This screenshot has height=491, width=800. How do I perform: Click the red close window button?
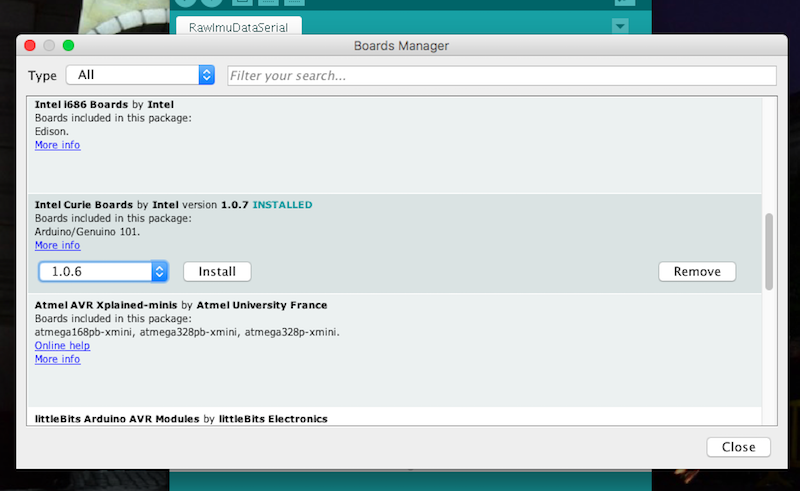[x=30, y=45]
